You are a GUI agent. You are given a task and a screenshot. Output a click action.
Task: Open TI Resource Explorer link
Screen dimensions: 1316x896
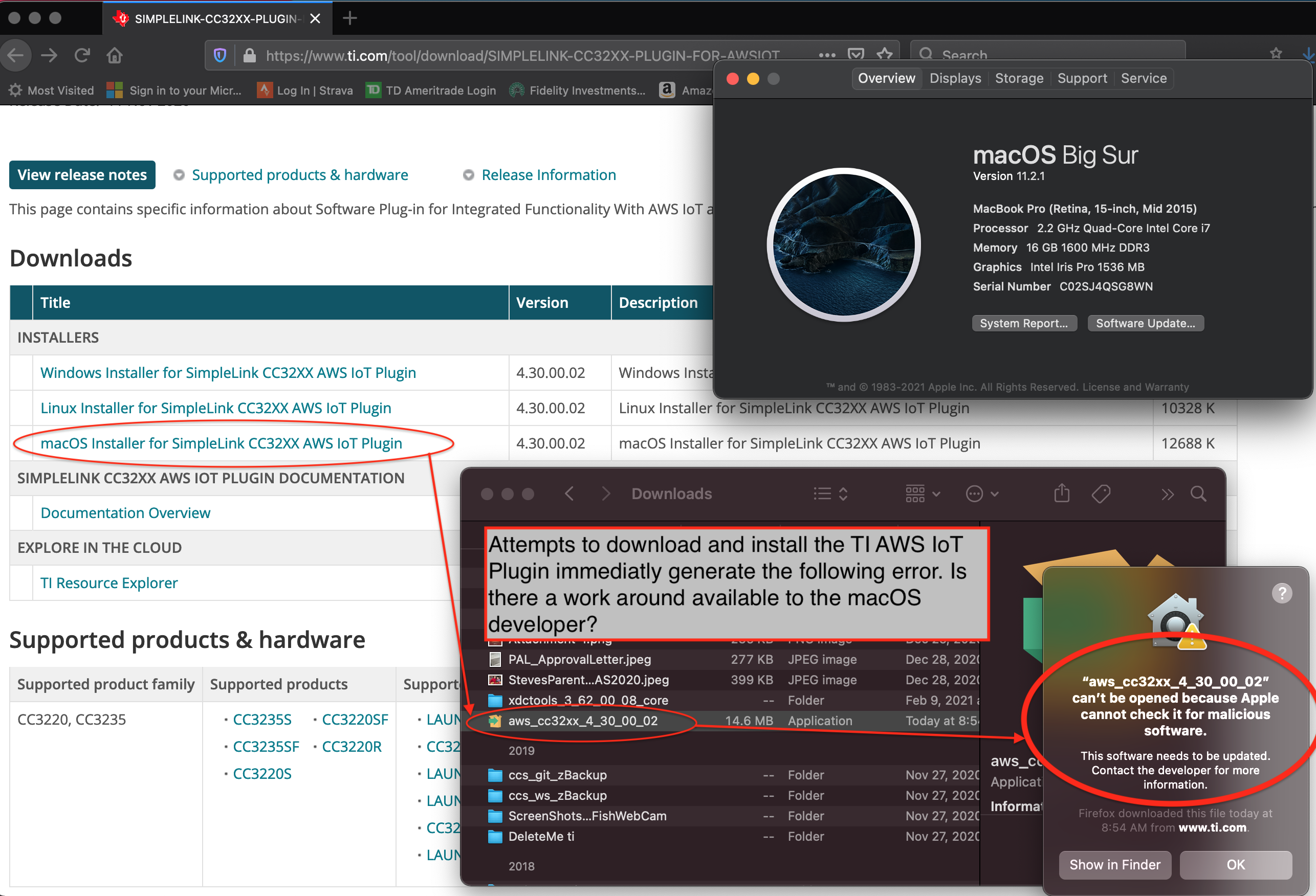[x=108, y=583]
